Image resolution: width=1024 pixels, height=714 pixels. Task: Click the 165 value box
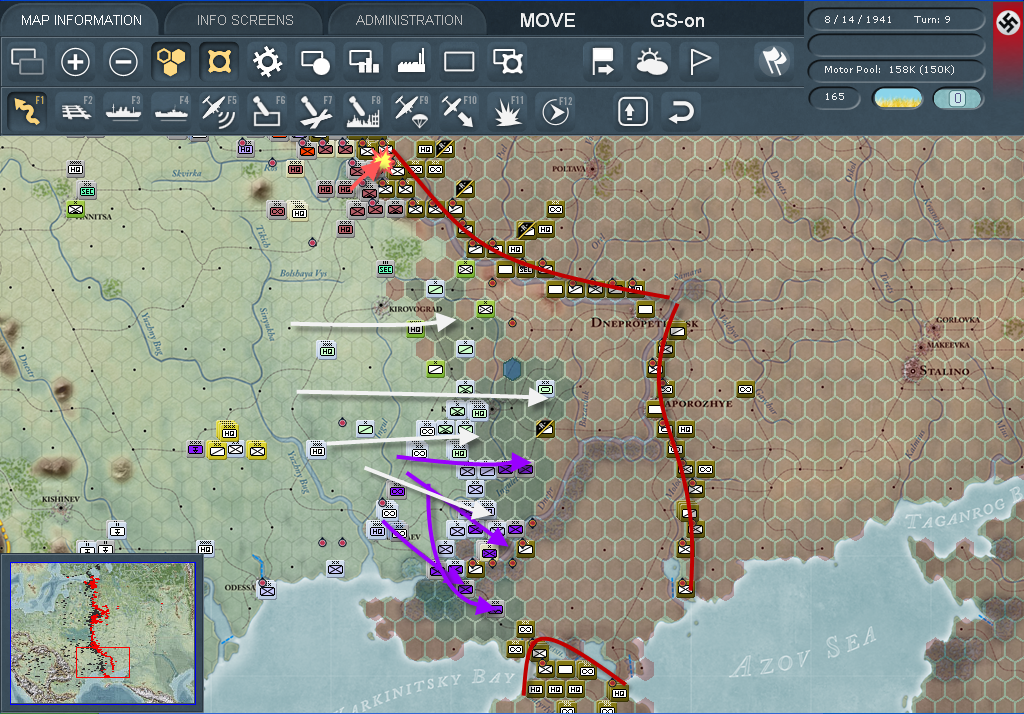835,97
